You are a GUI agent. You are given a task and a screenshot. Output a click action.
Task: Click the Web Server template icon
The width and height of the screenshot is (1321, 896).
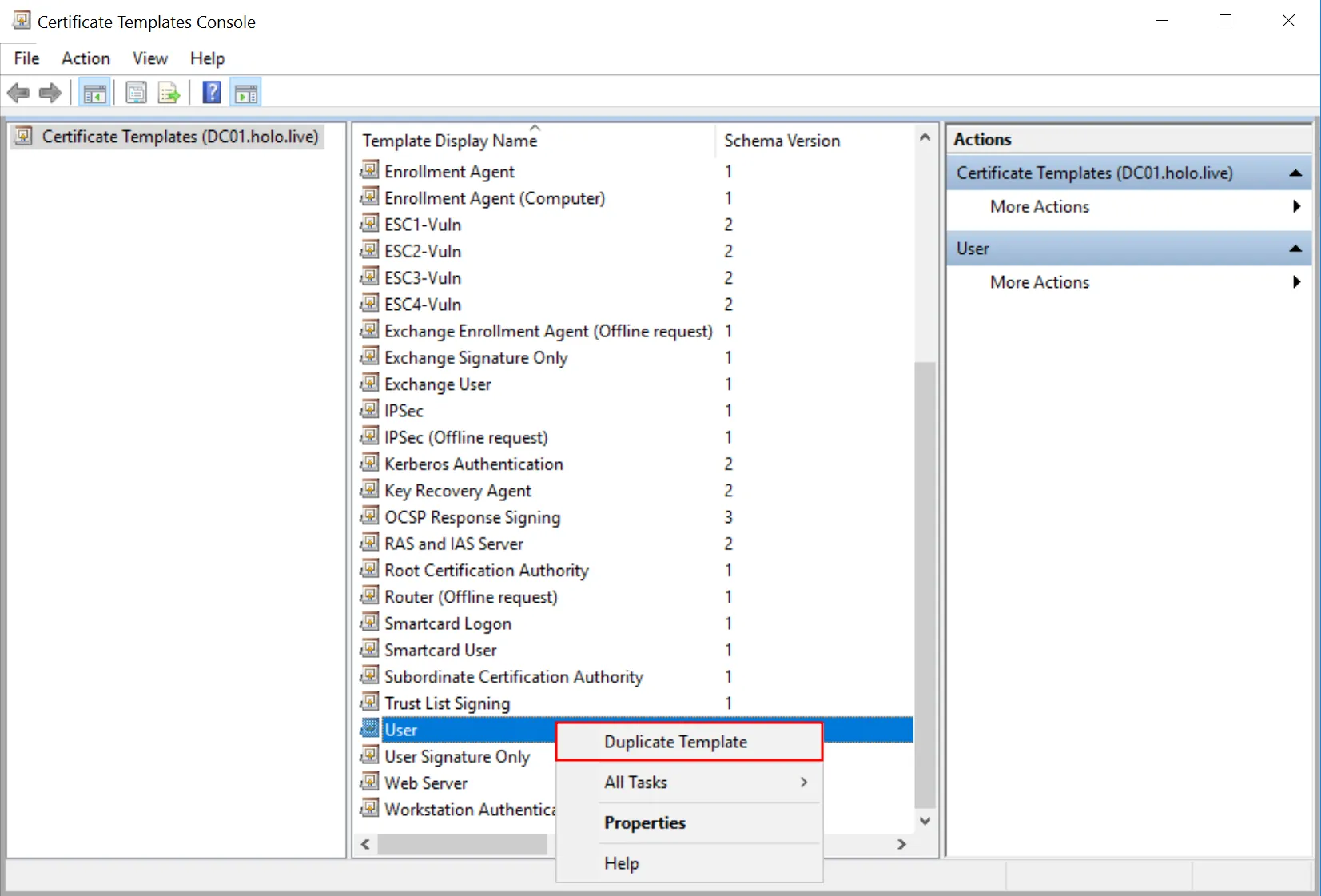(369, 782)
